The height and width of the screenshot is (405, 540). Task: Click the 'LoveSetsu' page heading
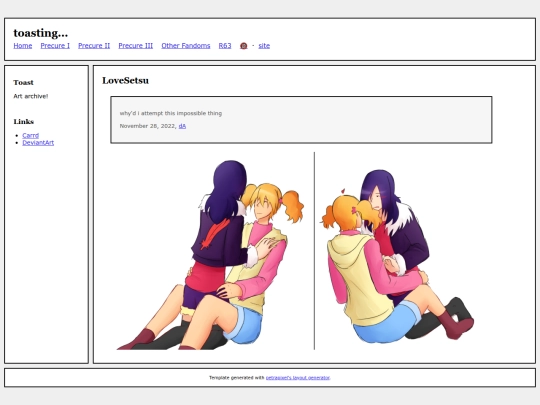point(125,80)
